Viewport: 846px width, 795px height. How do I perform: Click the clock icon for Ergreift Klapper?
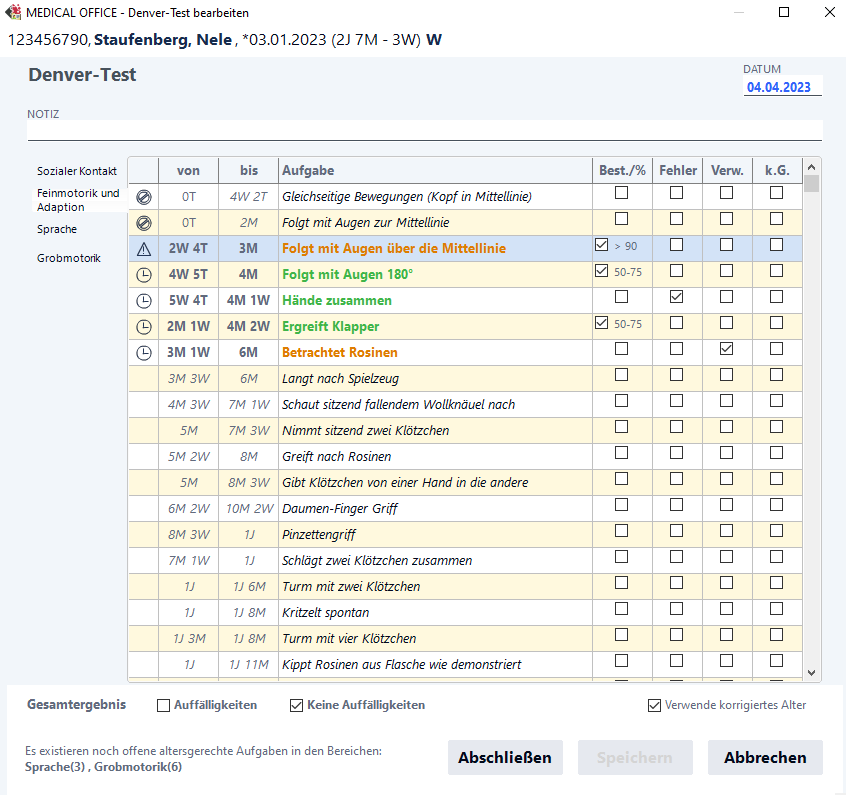[x=143, y=327]
